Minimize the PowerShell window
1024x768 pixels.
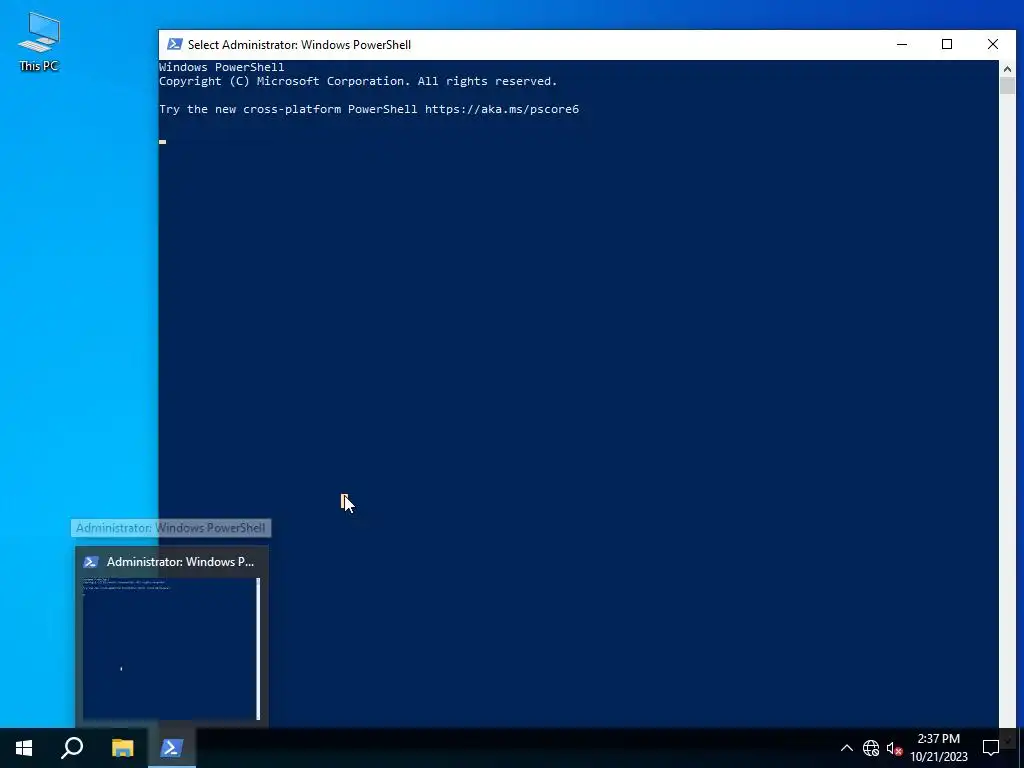point(902,44)
